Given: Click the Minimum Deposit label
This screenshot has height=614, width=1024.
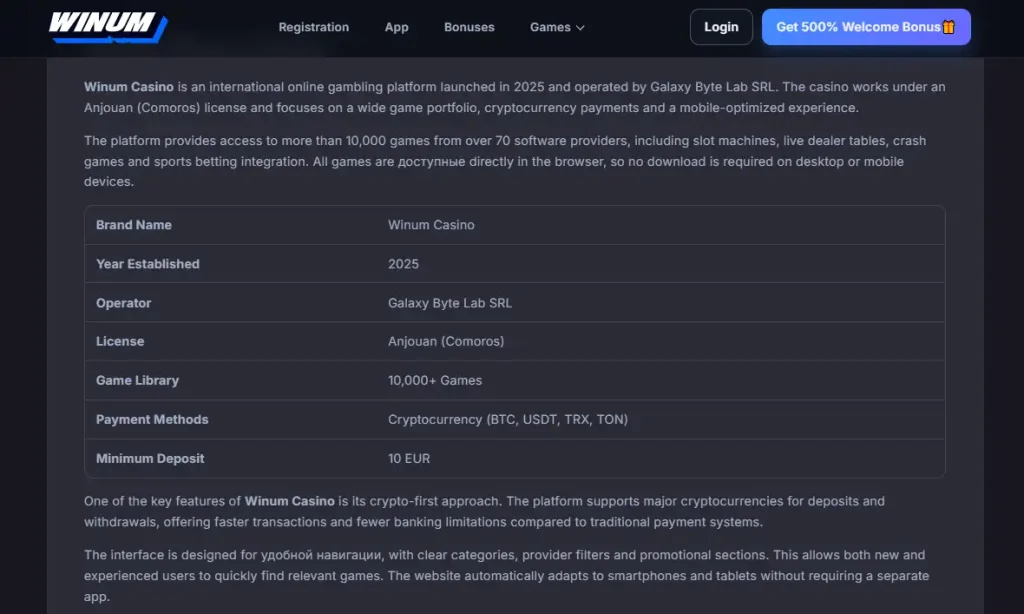Looking at the screenshot, I should pyautogui.click(x=150, y=459).
